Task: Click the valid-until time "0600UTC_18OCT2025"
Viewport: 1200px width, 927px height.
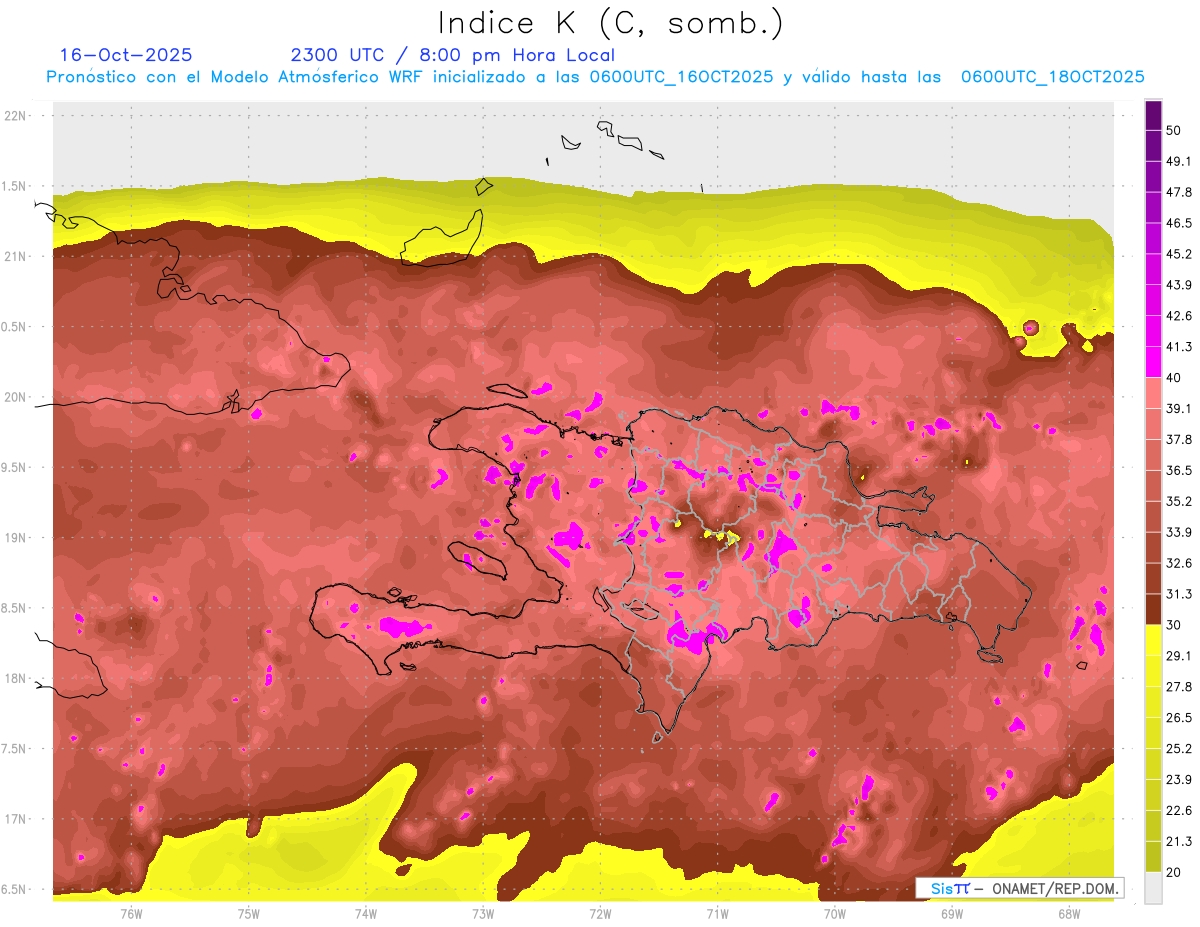Action: [x=1052, y=77]
